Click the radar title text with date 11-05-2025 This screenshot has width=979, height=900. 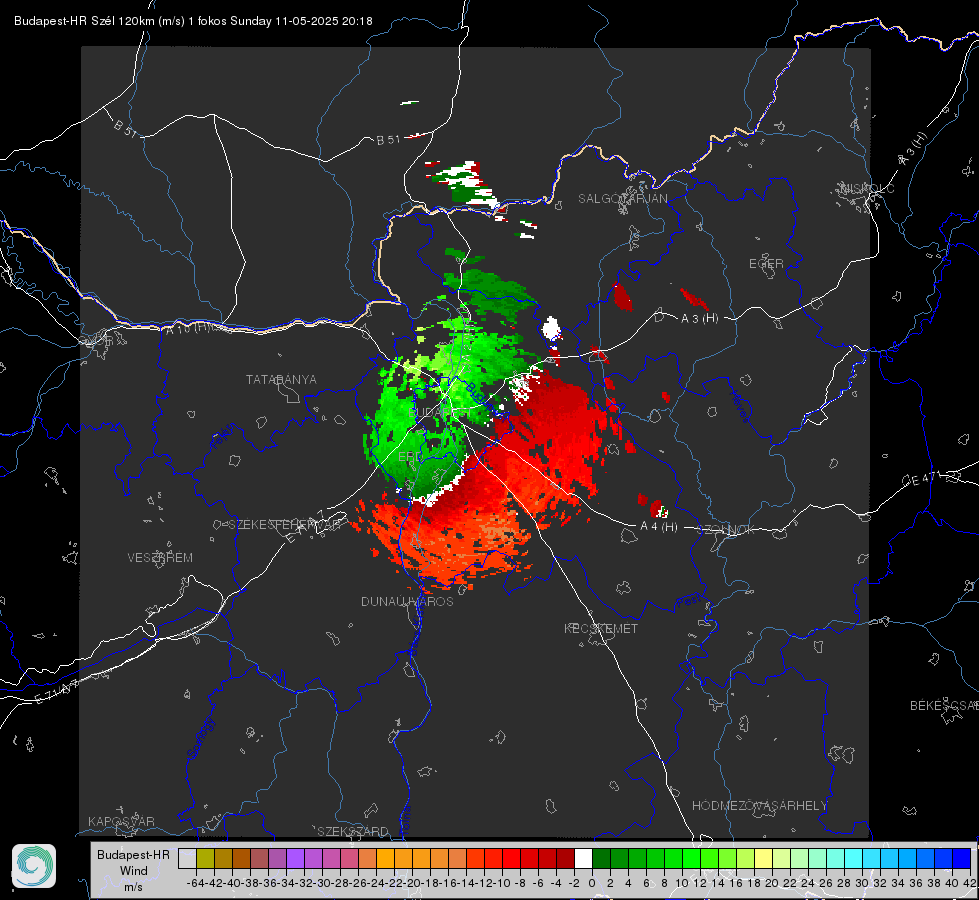(x=193, y=21)
